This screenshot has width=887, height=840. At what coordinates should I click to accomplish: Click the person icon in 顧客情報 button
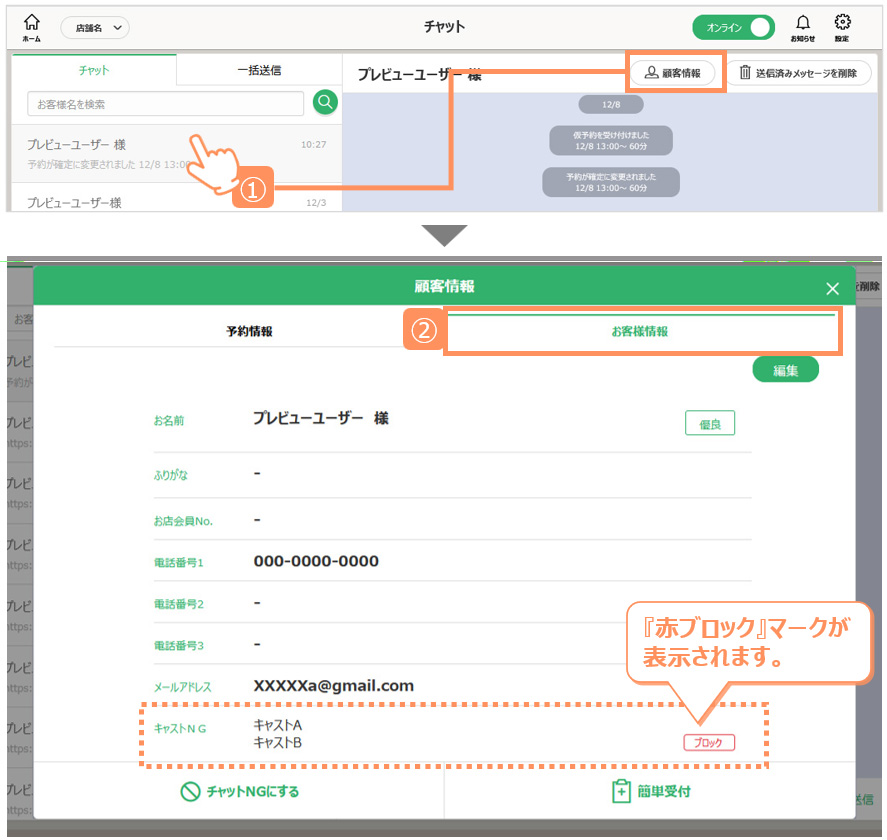point(651,73)
